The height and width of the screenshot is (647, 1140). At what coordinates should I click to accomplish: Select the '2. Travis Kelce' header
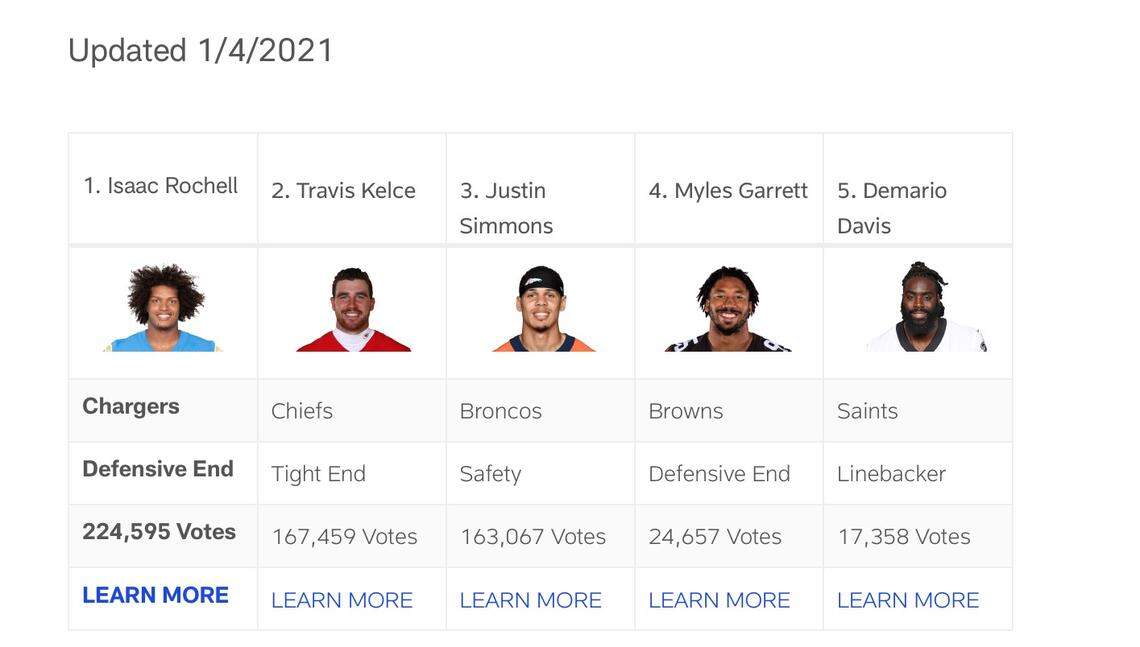pos(343,191)
